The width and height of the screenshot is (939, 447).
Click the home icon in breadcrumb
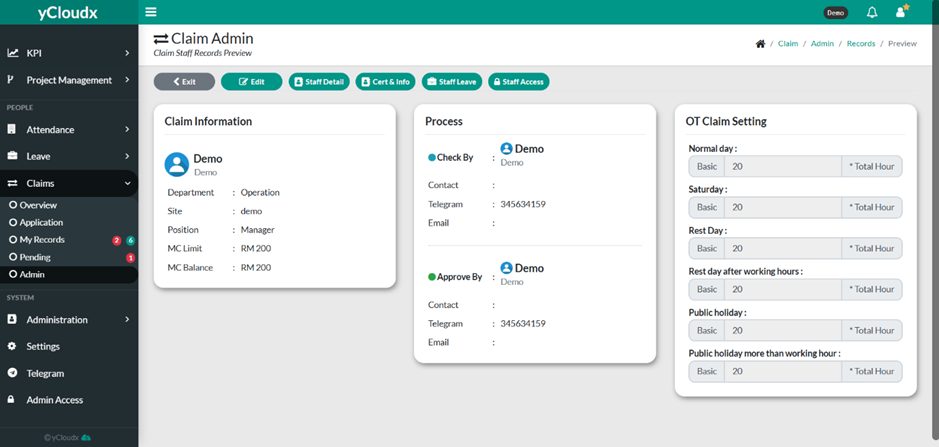coord(761,44)
